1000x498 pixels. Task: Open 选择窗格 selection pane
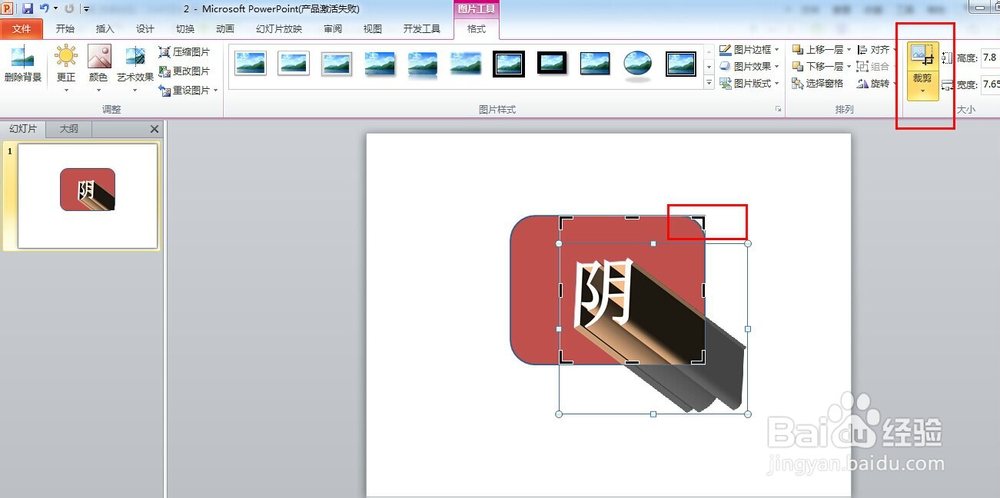(818, 84)
